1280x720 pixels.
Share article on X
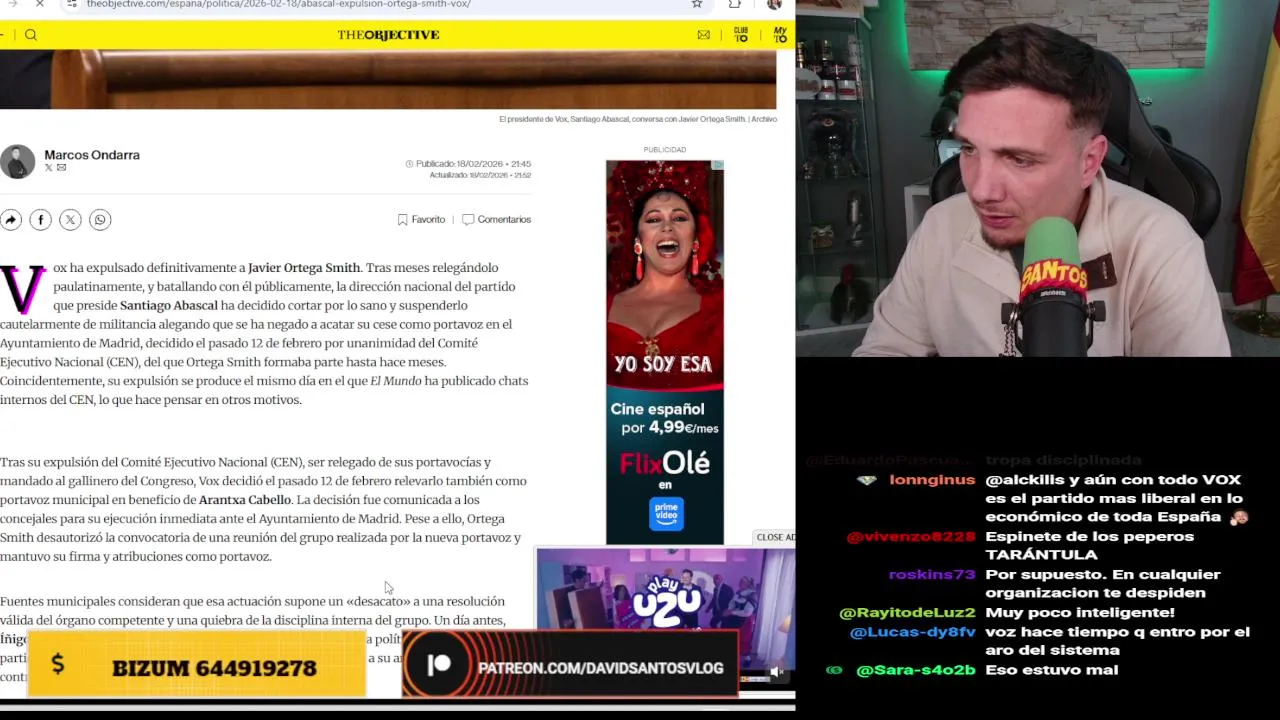click(x=70, y=220)
